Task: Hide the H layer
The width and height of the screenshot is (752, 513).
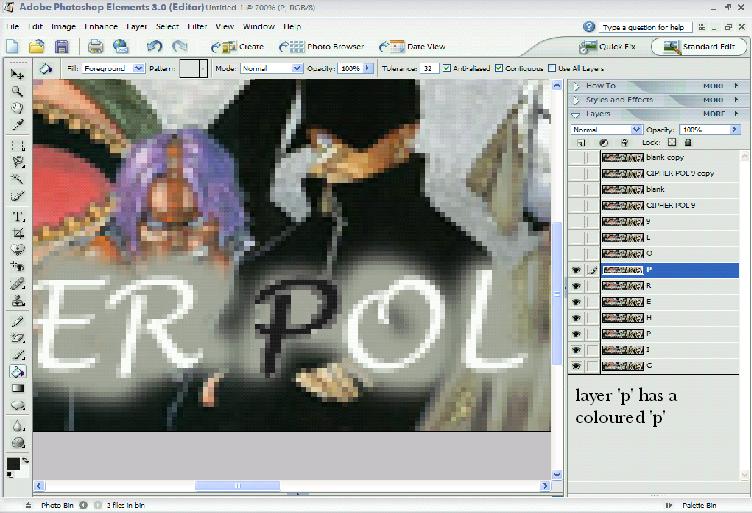Action: pyautogui.click(x=576, y=318)
